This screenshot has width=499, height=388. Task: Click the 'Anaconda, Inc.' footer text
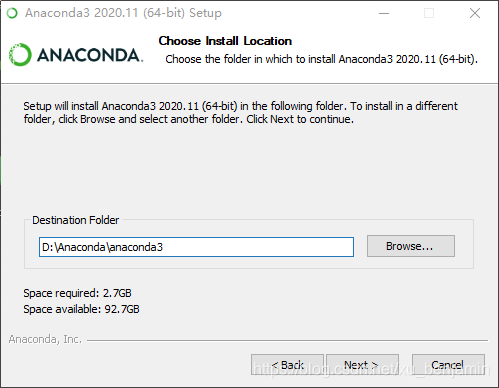[x=45, y=339]
